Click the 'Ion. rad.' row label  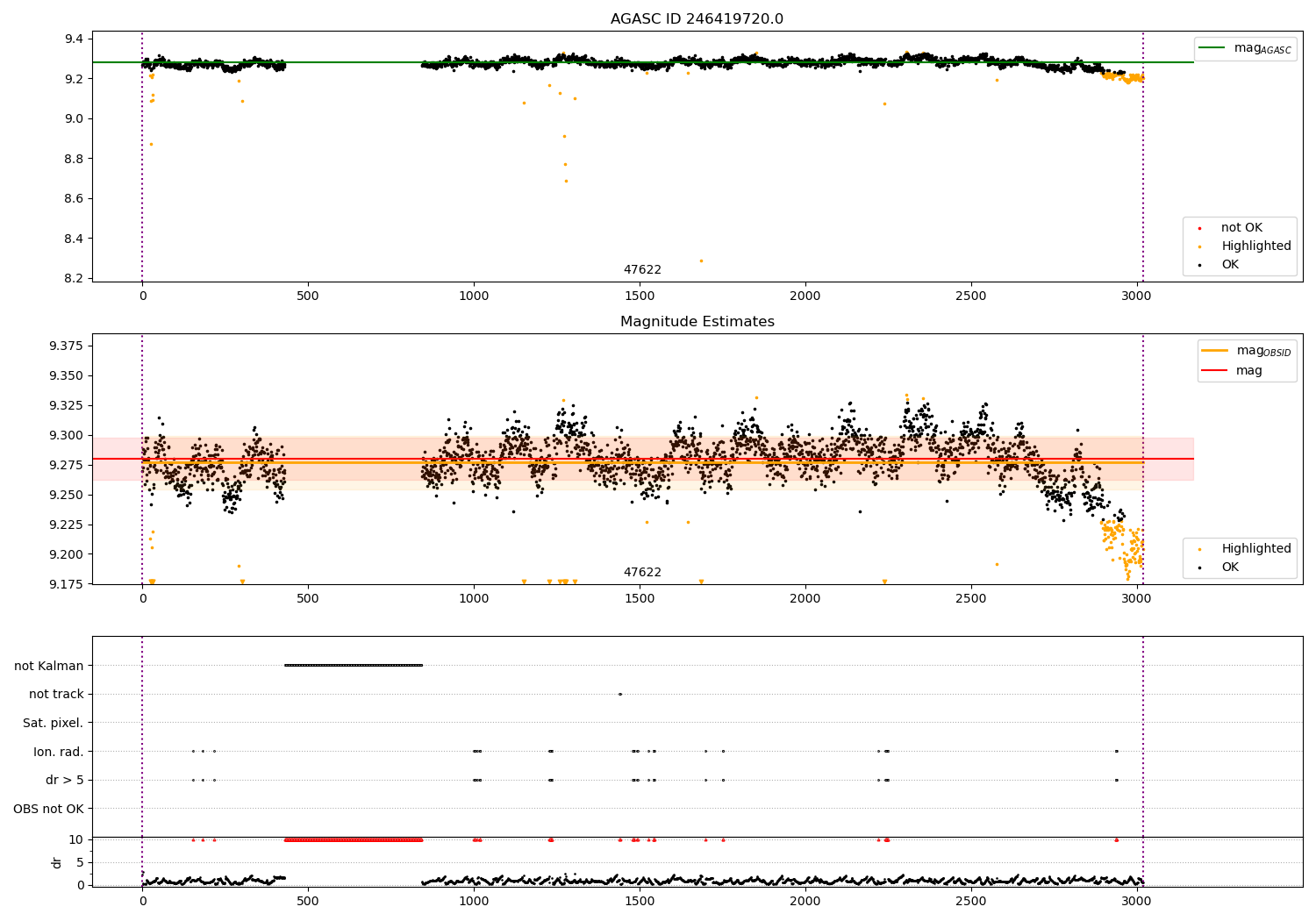pyautogui.click(x=59, y=752)
